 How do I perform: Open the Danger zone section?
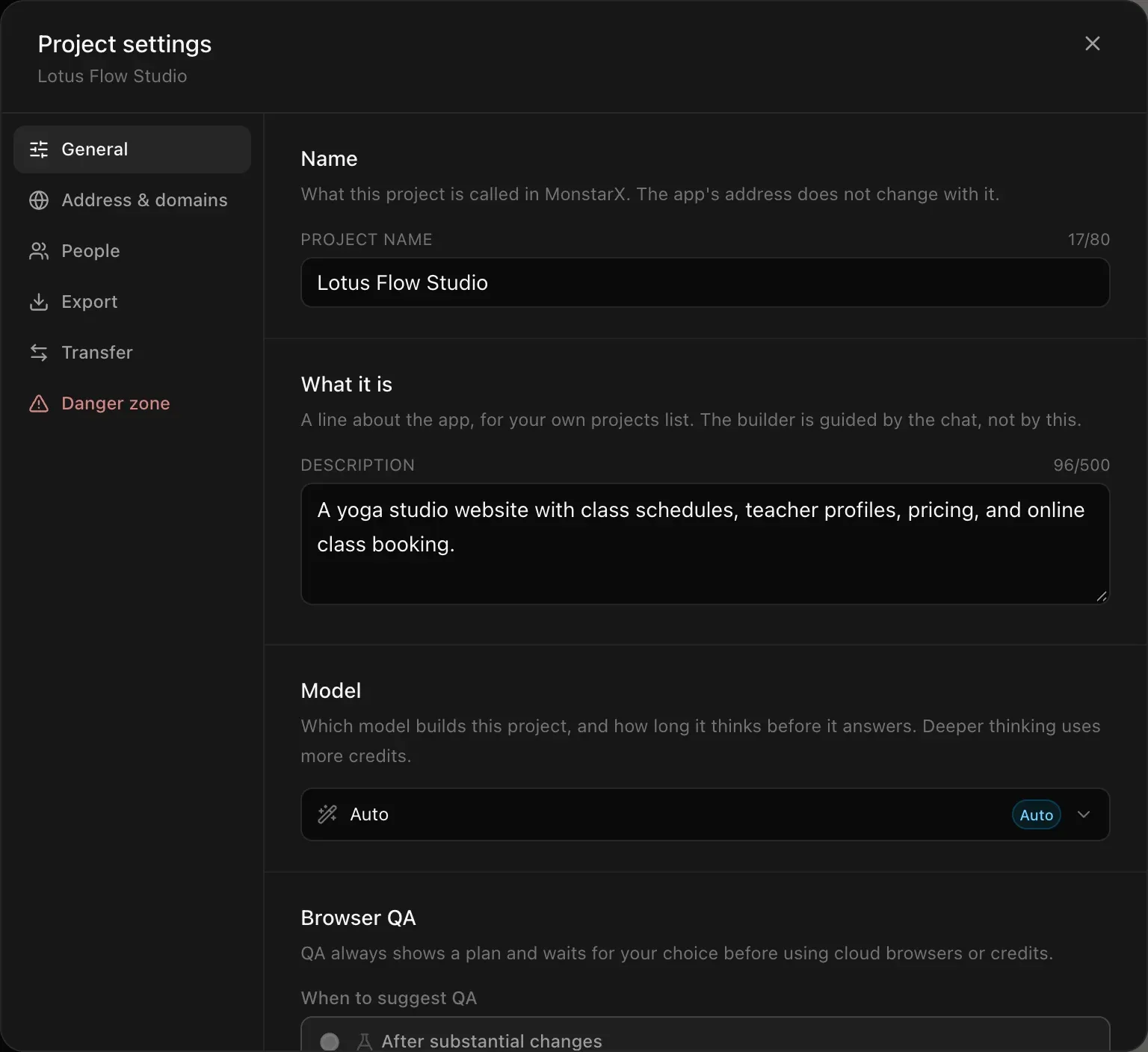[132, 403]
